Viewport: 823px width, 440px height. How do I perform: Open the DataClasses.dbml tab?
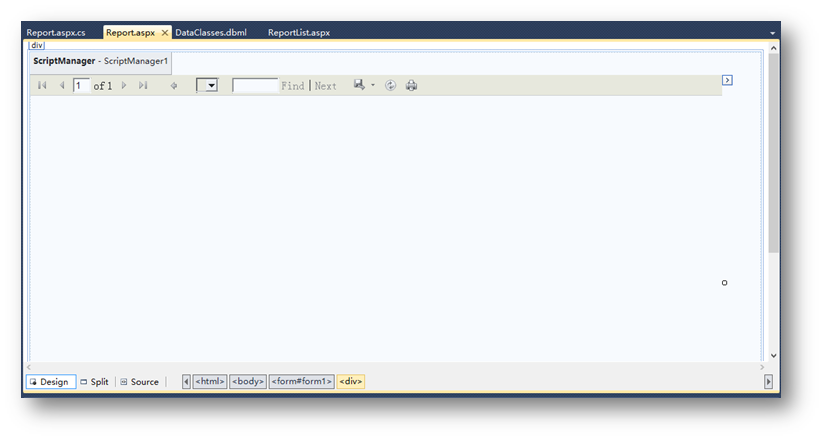tap(211, 33)
